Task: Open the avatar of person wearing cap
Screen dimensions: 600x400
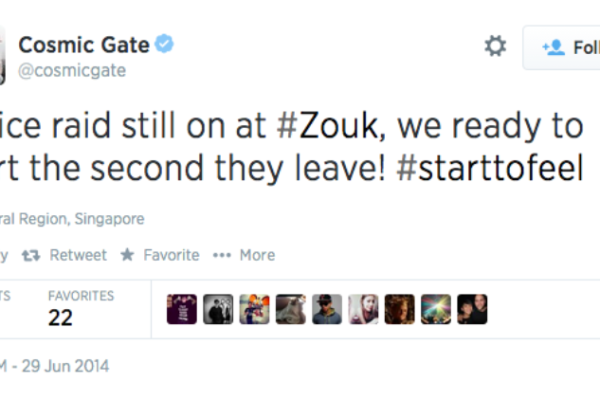Action: click(x=327, y=309)
